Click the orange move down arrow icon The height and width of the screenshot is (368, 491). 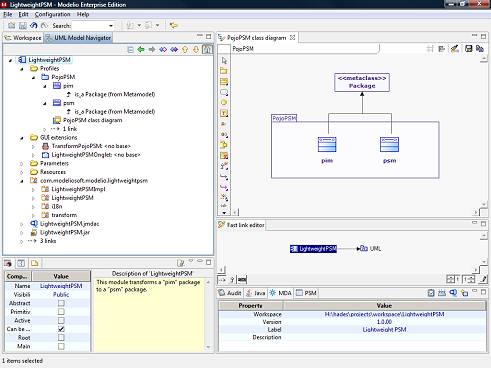click(196, 49)
